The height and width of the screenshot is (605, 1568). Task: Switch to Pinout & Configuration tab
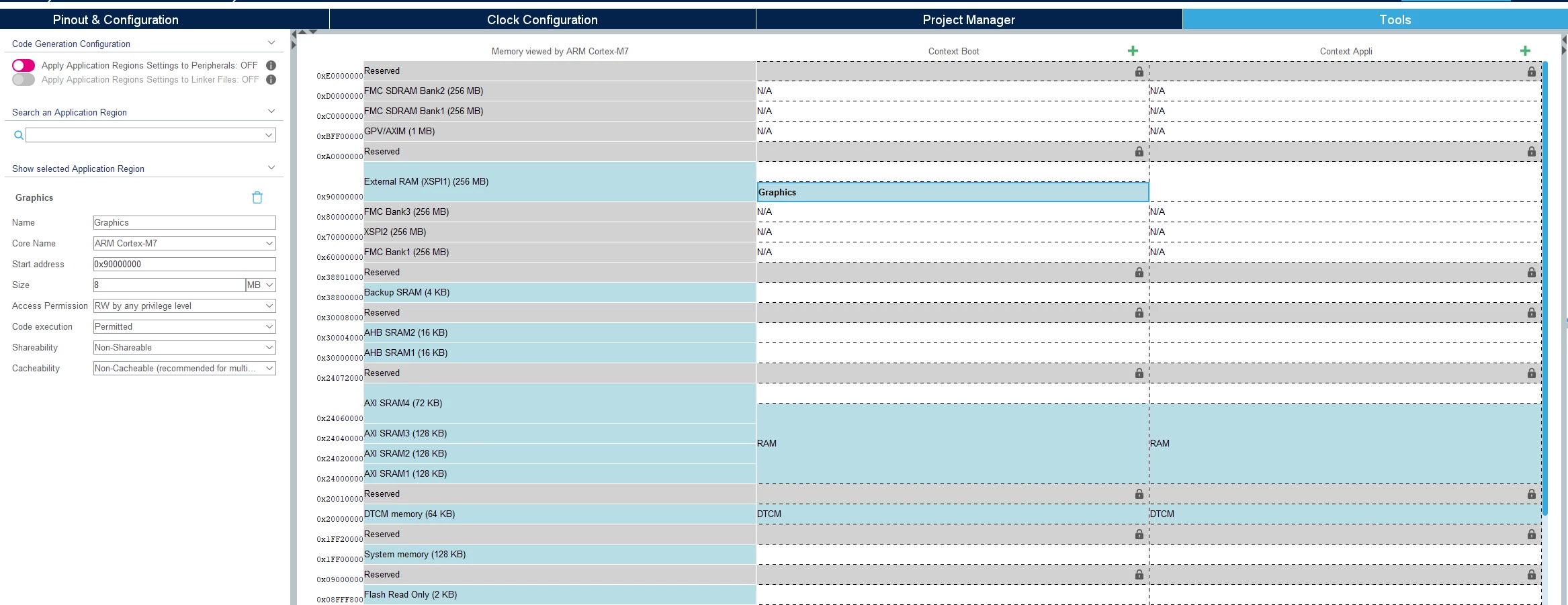[x=165, y=19]
